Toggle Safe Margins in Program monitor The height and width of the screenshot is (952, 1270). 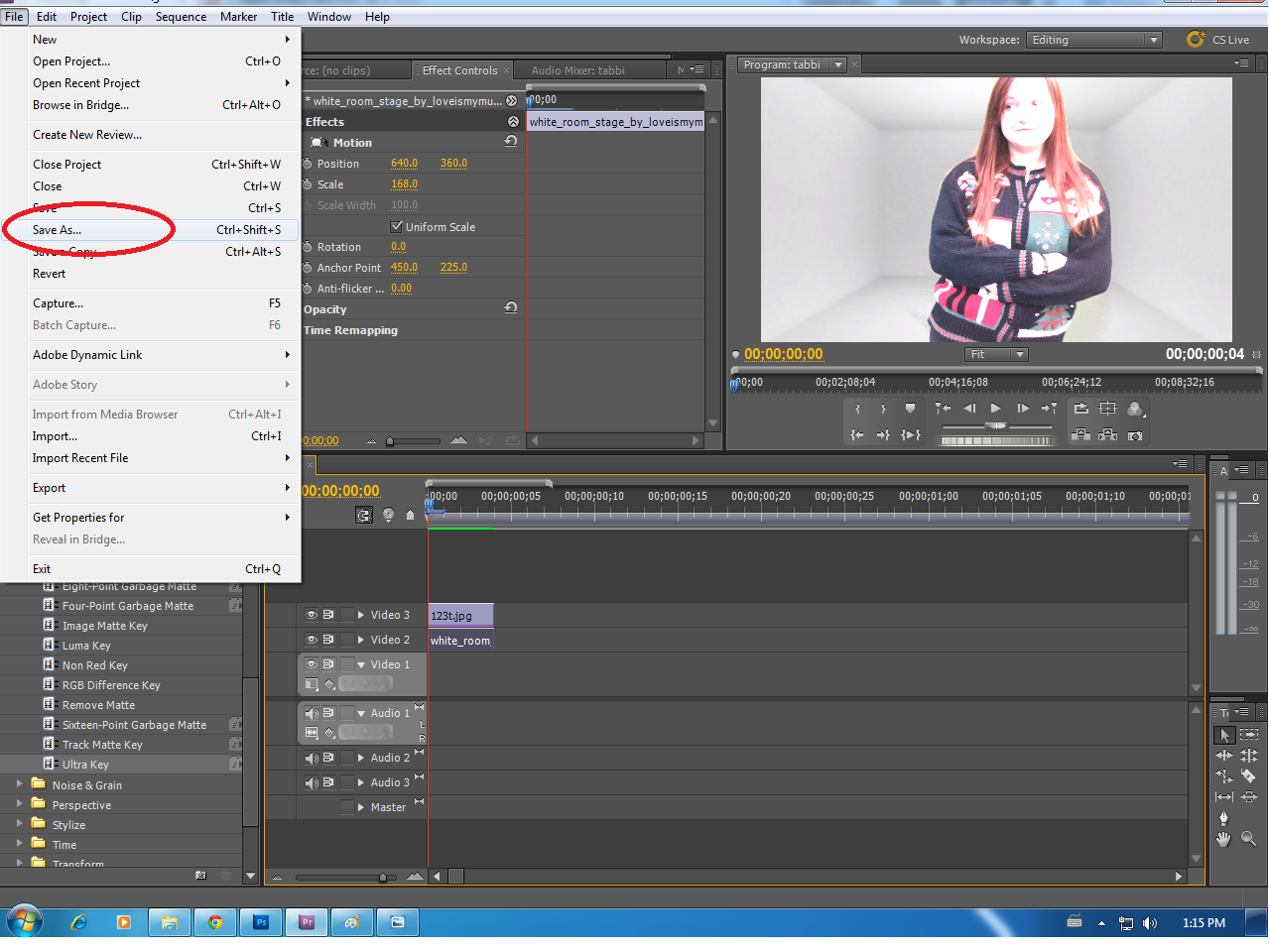pos(1108,409)
